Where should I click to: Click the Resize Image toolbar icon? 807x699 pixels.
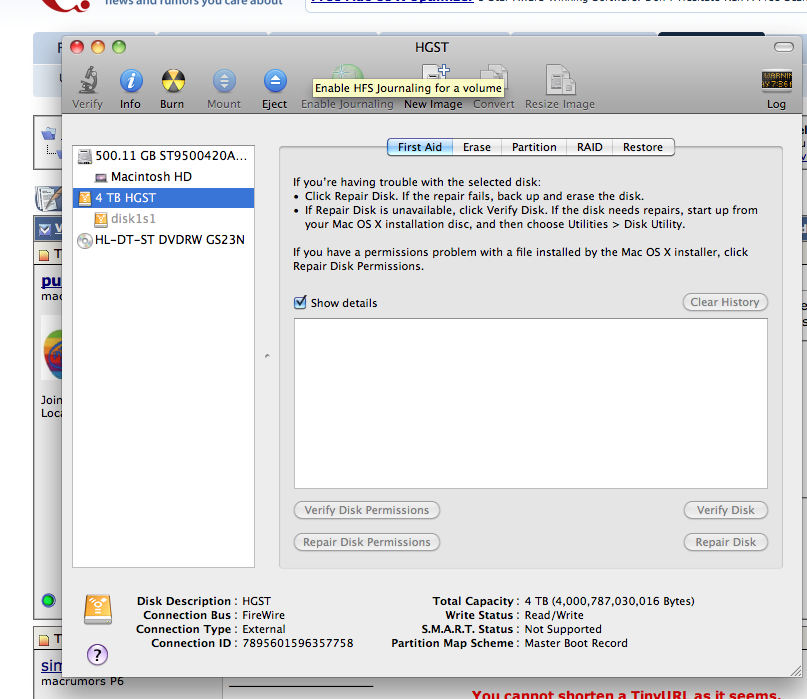coord(560,80)
